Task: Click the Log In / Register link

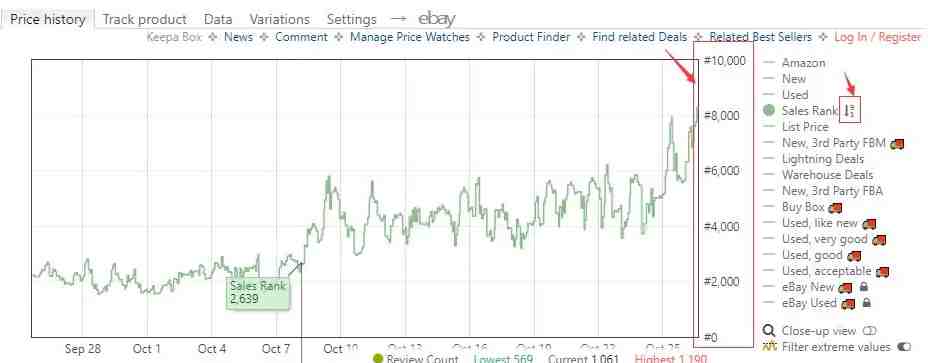Action: coord(877,37)
